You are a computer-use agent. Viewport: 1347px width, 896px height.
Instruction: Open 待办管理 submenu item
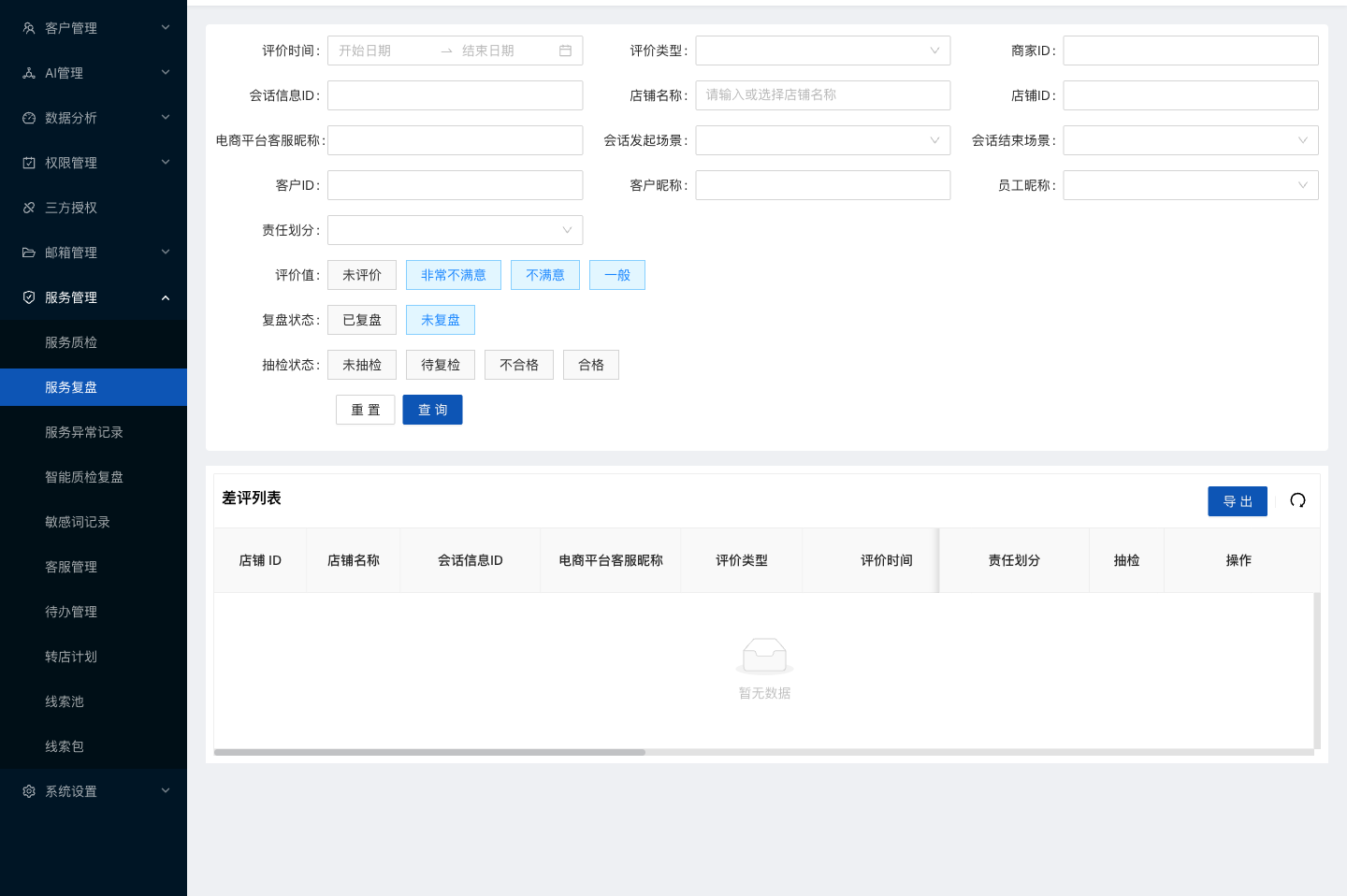94,612
